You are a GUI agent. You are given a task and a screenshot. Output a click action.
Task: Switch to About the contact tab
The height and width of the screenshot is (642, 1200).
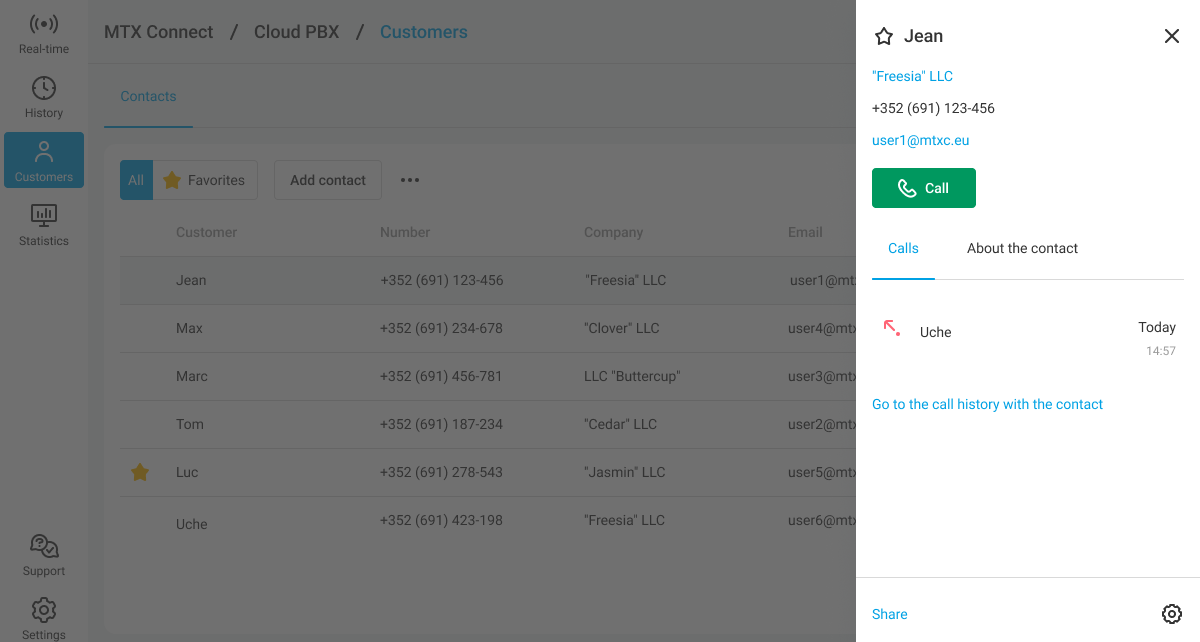tap(1022, 248)
